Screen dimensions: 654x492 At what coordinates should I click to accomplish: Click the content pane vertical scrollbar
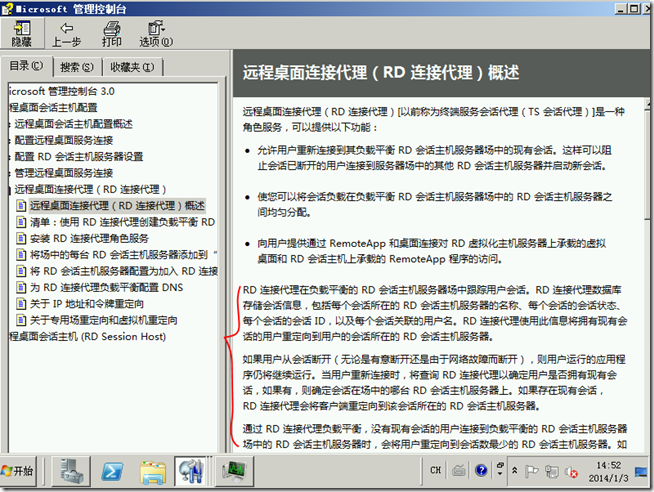(x=649, y=275)
